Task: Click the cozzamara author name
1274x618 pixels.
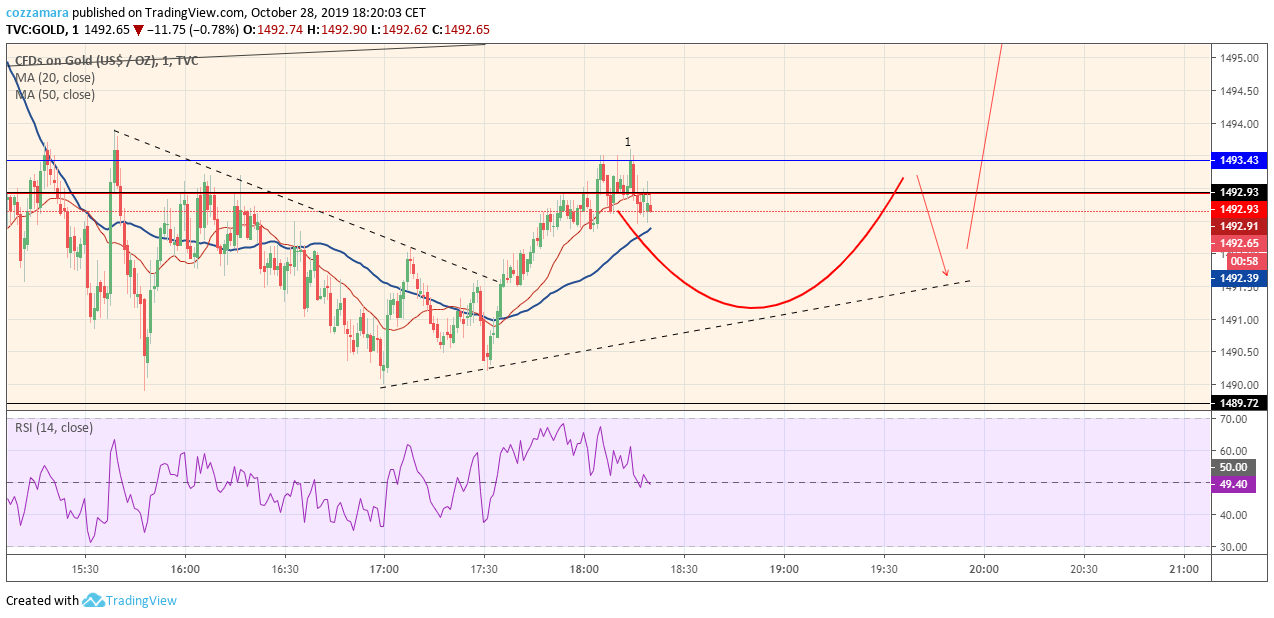Action: point(37,13)
